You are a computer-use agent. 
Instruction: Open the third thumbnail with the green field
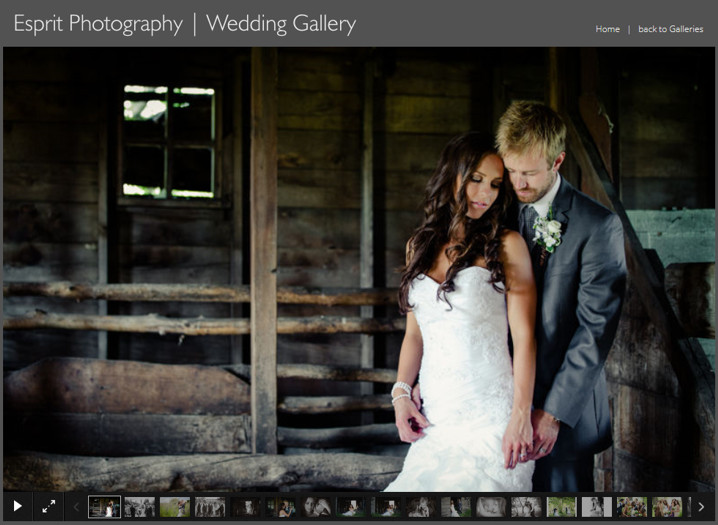175,507
